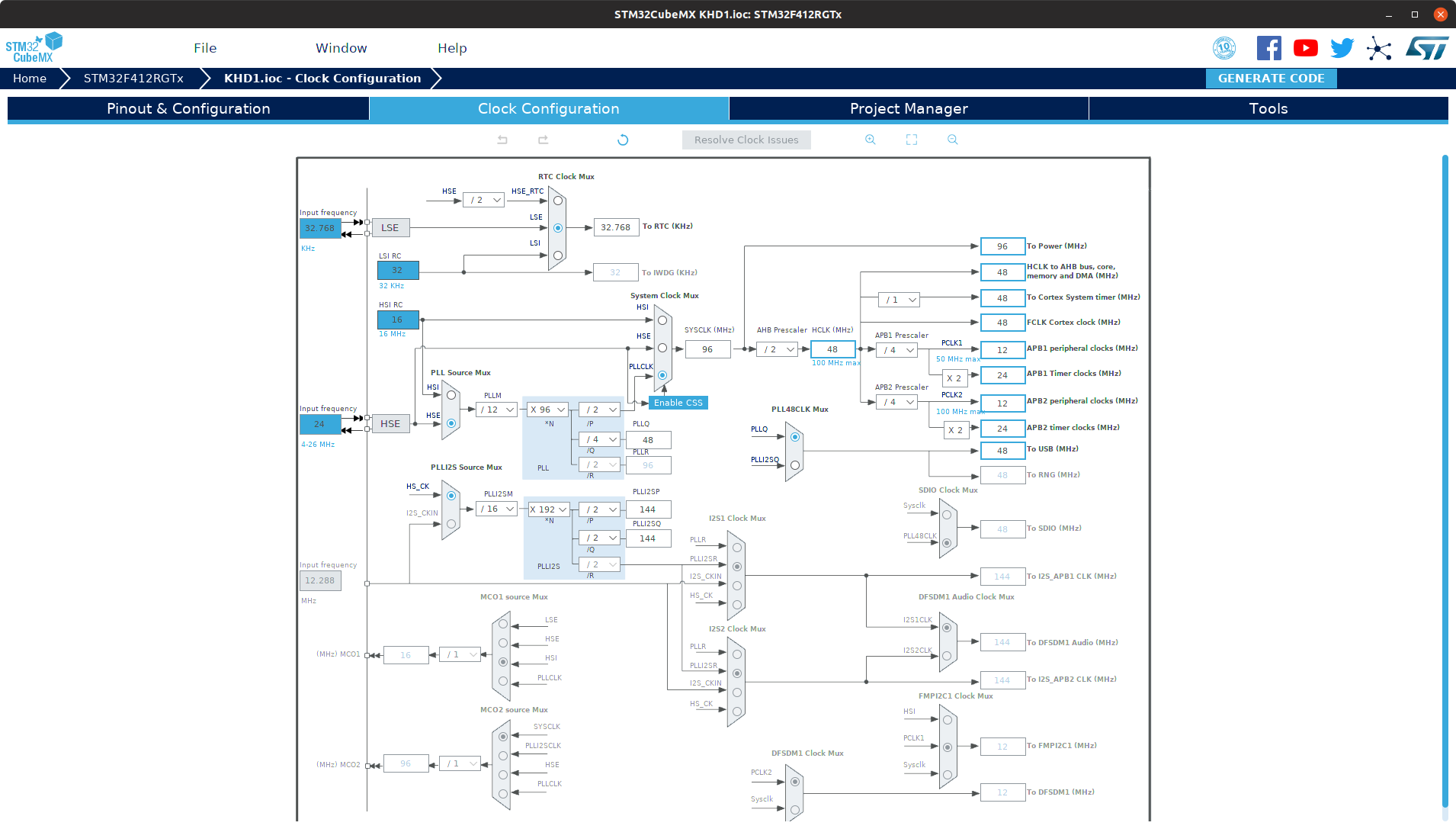Open the File menu
The image size is (1456, 829).
205,48
